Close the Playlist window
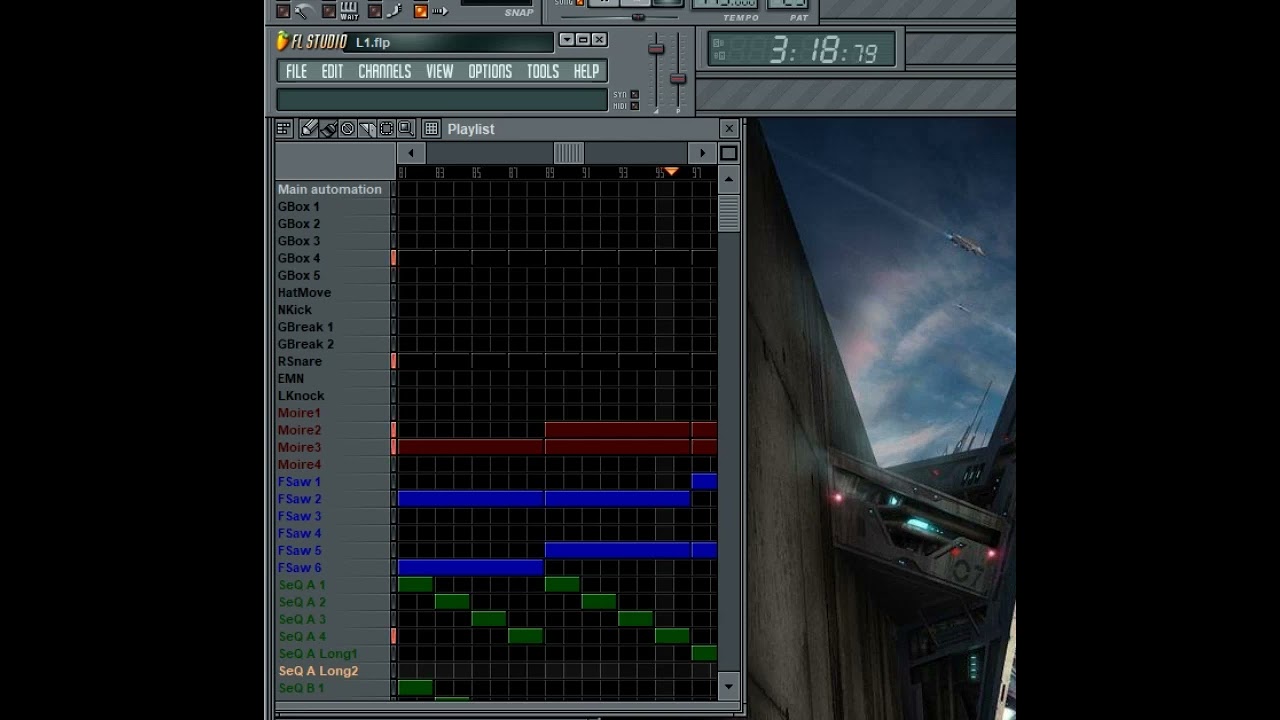1280x720 pixels. [729, 128]
